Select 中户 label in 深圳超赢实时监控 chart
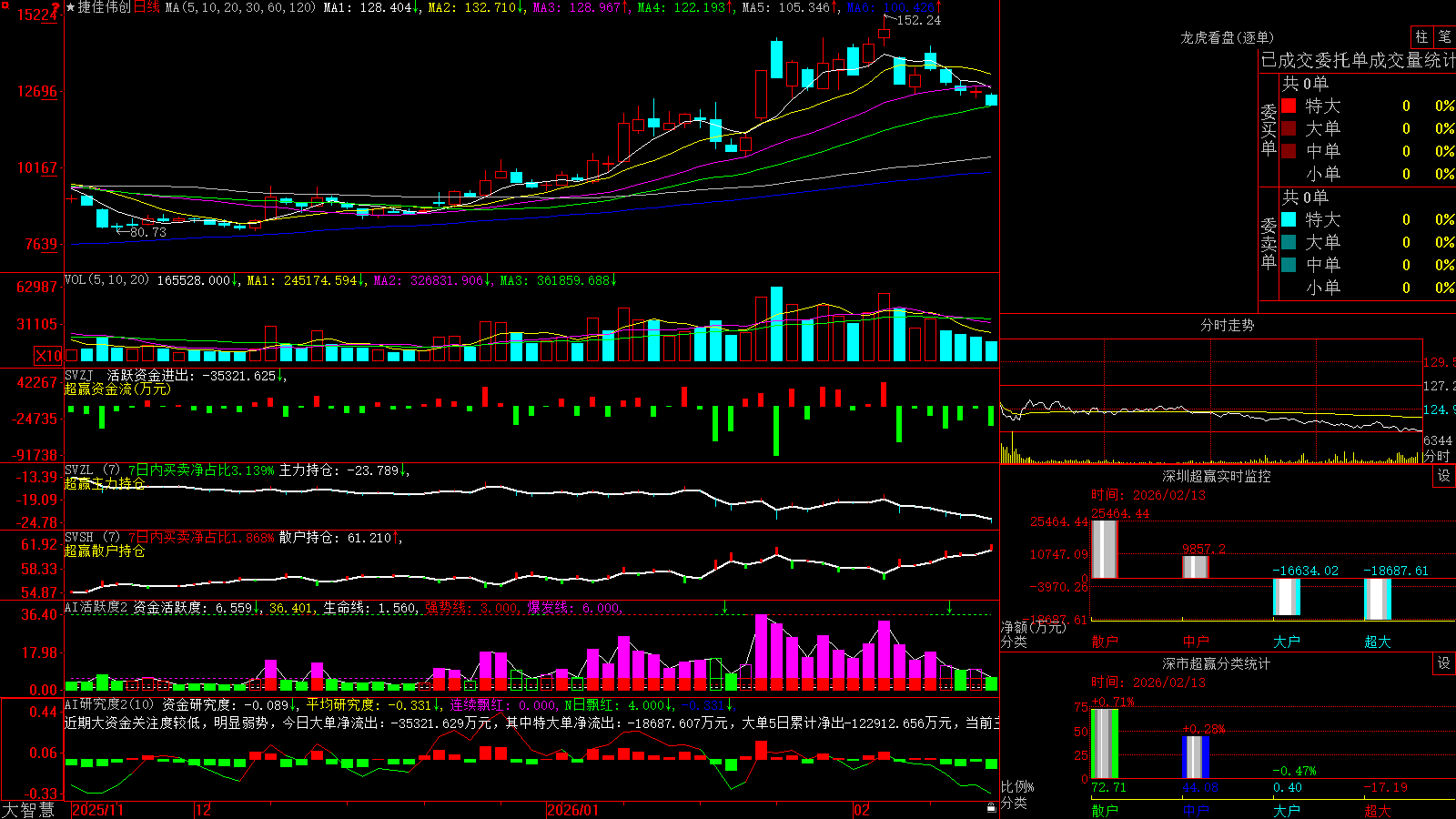The image size is (1456, 819). pyautogui.click(x=1196, y=642)
